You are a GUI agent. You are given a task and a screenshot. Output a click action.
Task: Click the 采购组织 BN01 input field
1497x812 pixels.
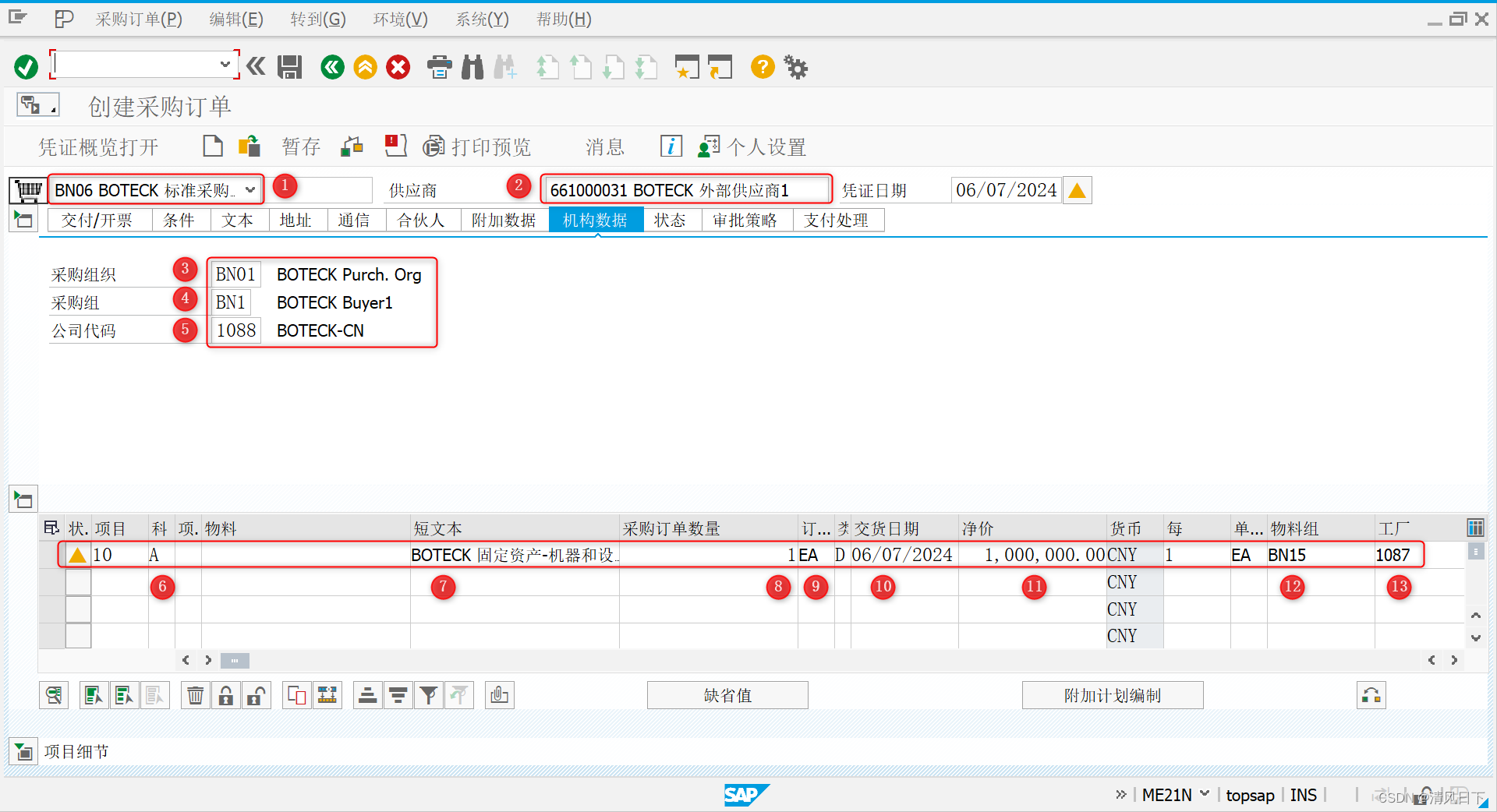pyautogui.click(x=235, y=274)
